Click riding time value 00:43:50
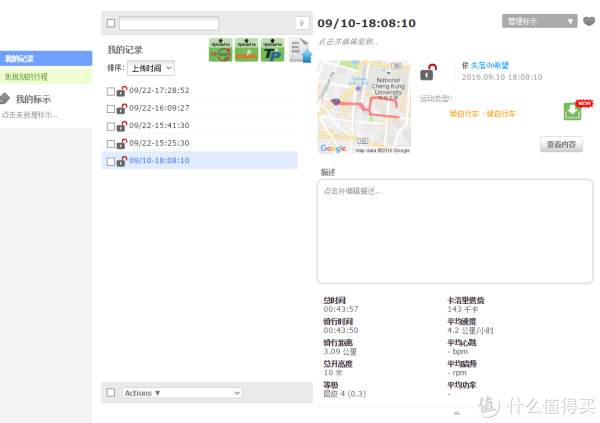600x423 pixels. [341, 330]
